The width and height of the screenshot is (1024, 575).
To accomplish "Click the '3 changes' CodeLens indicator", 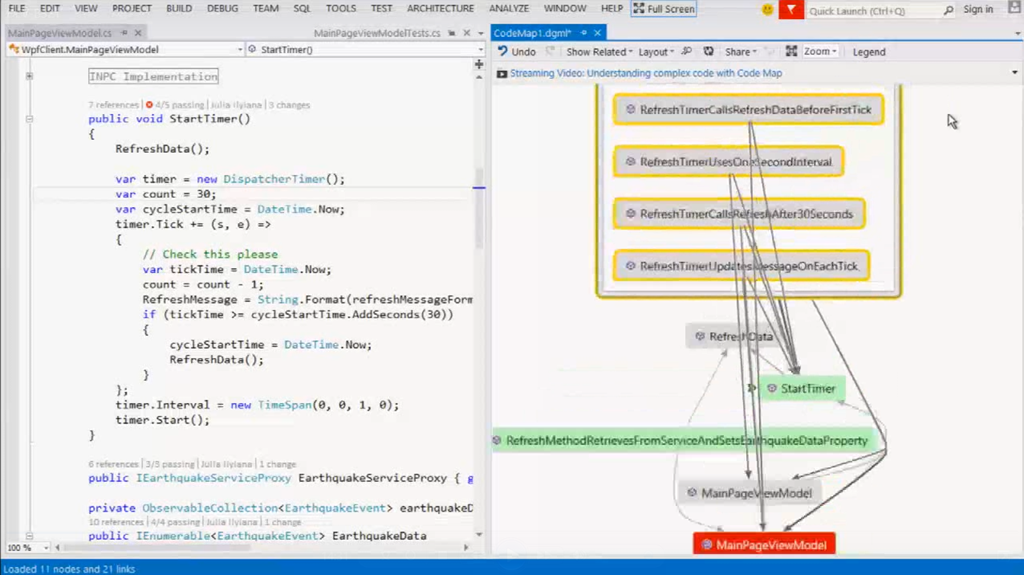I will pos(289,105).
